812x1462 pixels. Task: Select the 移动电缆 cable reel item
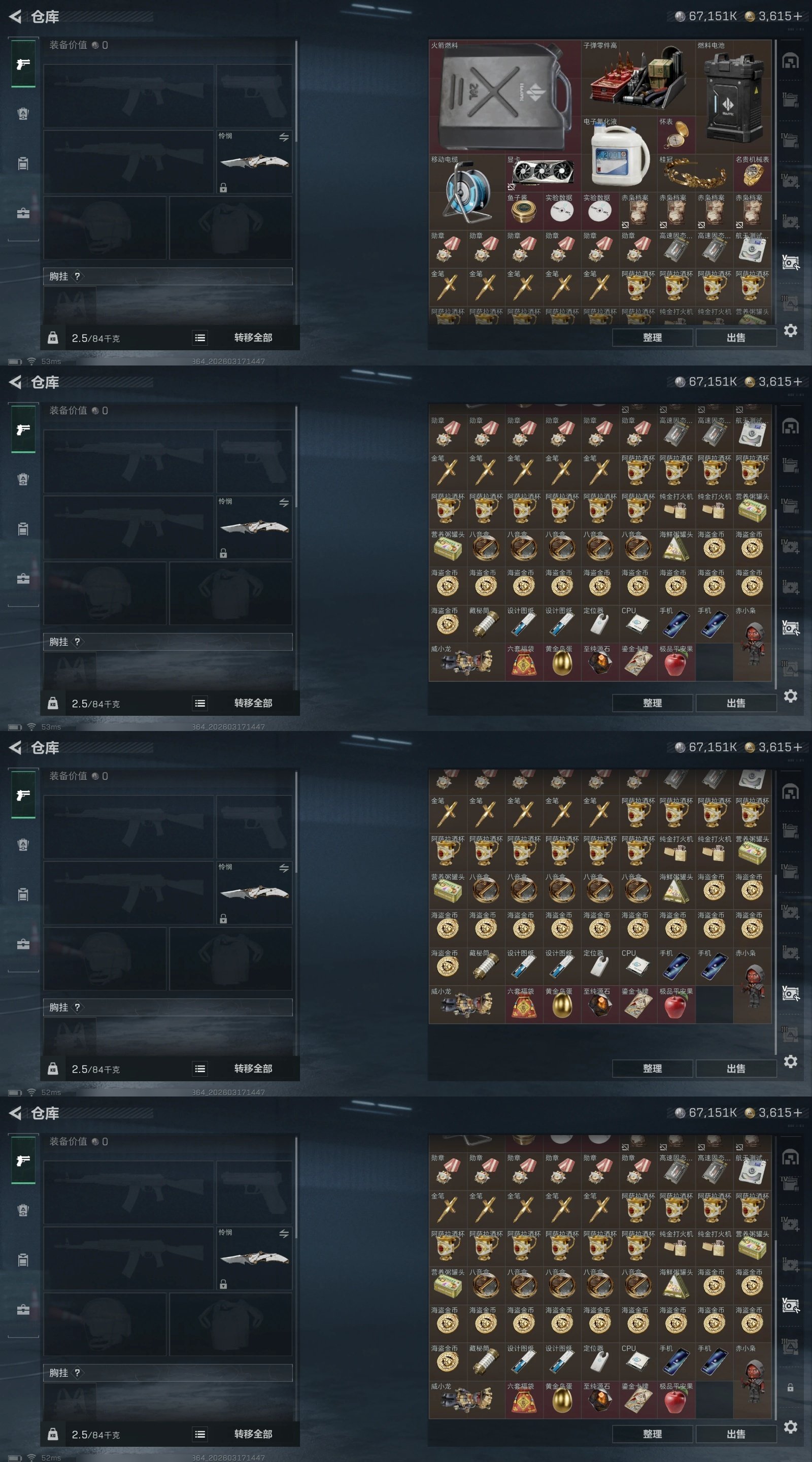click(466, 192)
